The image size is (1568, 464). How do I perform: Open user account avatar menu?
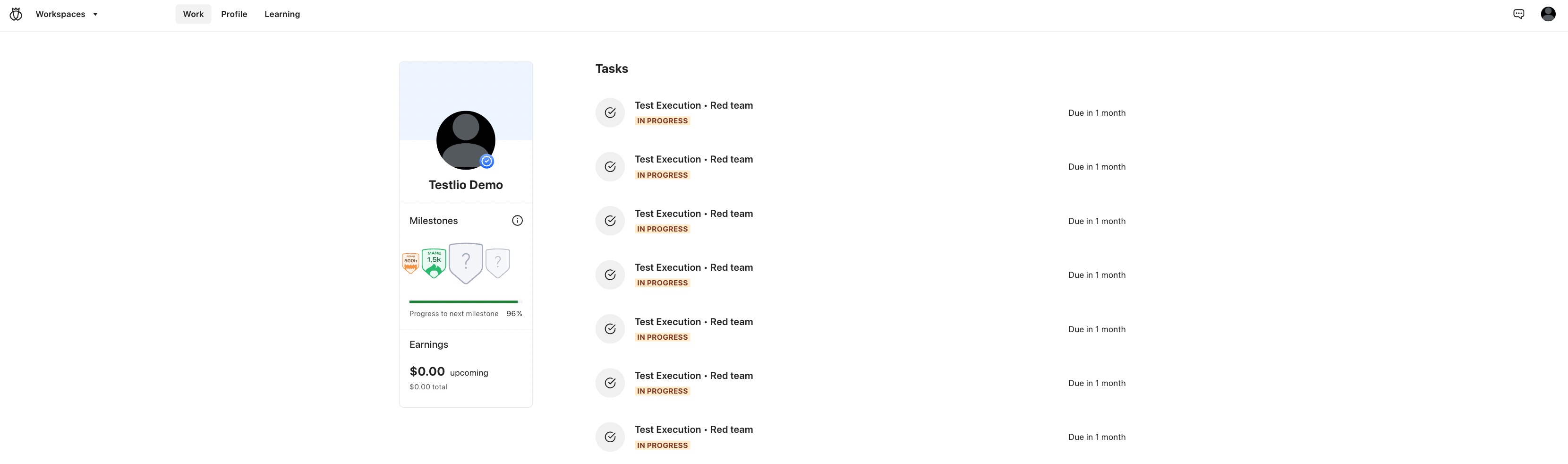point(1548,14)
